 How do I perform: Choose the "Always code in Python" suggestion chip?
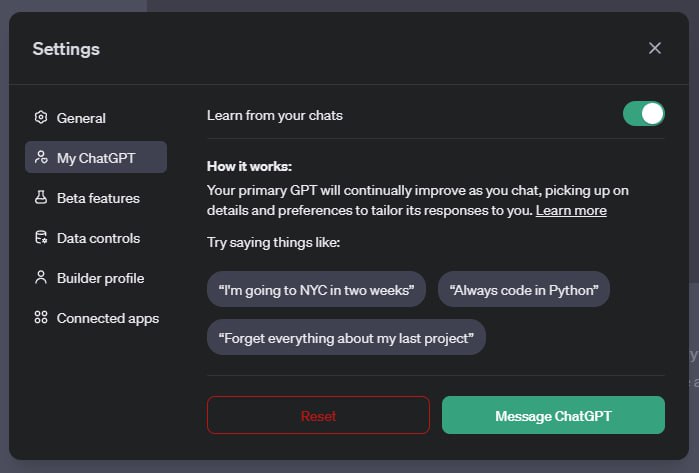pyautogui.click(x=523, y=290)
